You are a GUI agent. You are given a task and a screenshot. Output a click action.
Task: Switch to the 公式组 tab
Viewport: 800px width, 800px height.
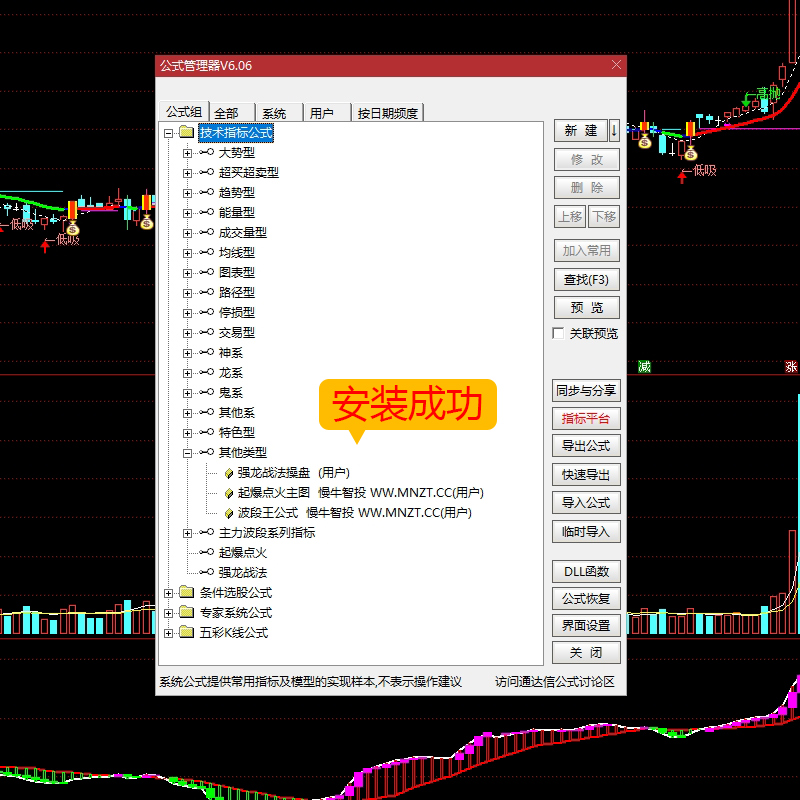(184, 112)
